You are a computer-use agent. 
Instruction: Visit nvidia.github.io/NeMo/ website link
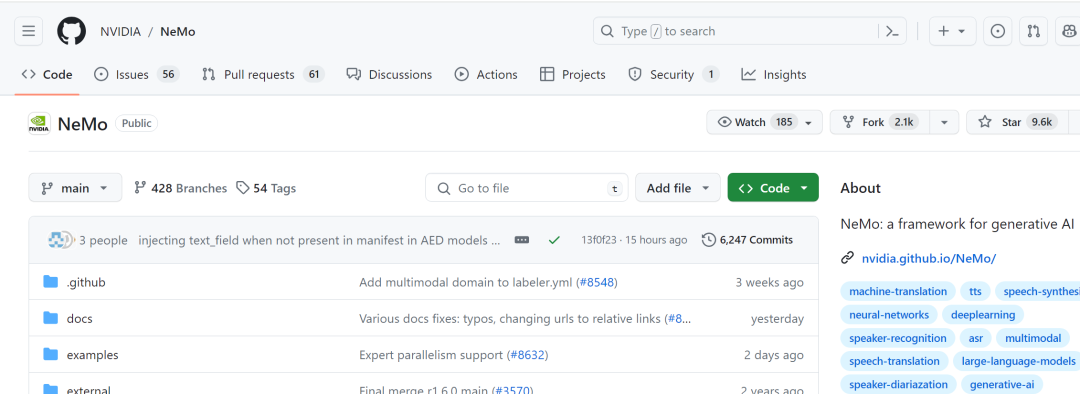(928, 258)
